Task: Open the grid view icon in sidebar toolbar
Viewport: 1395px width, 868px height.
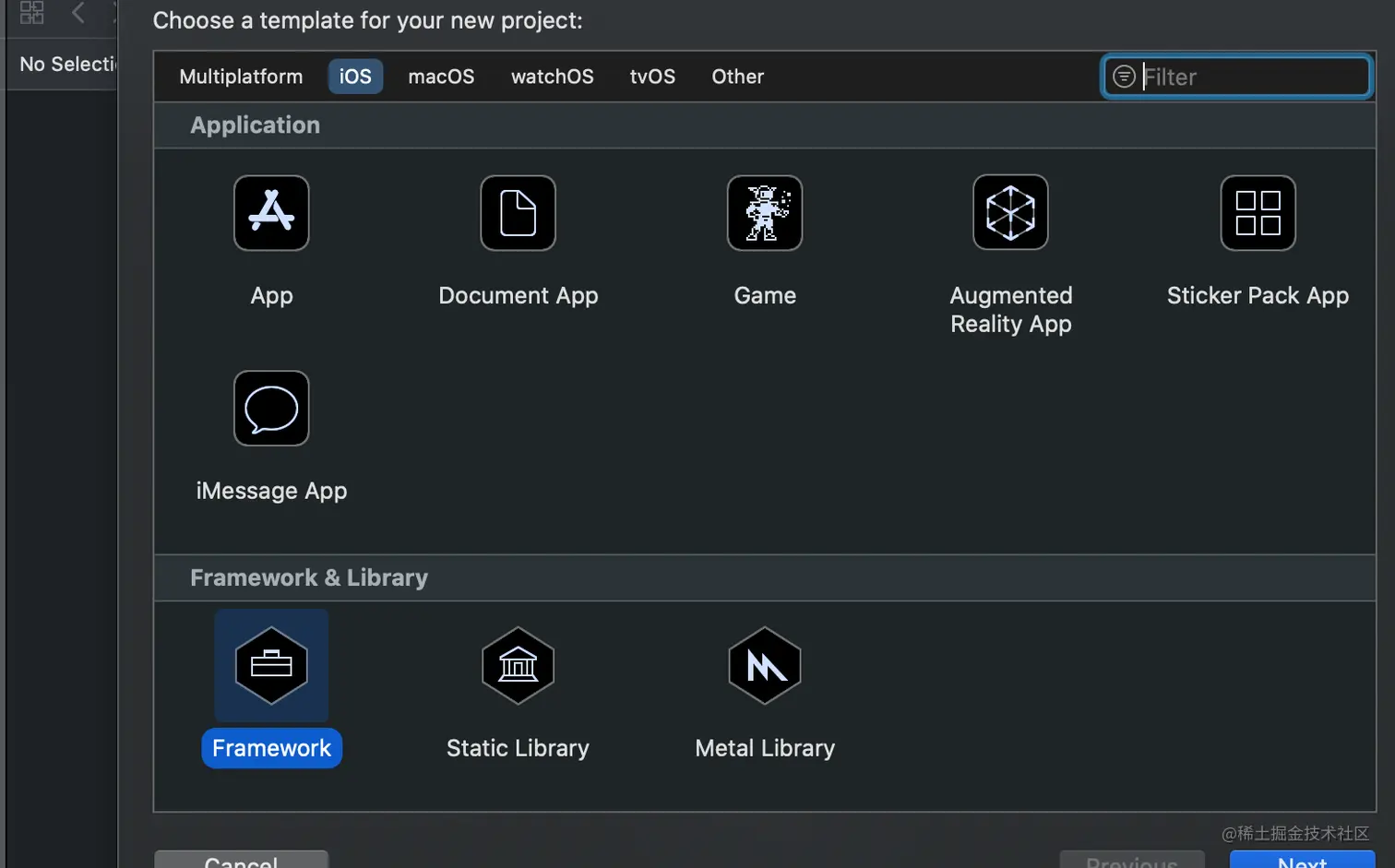Action: (32, 12)
